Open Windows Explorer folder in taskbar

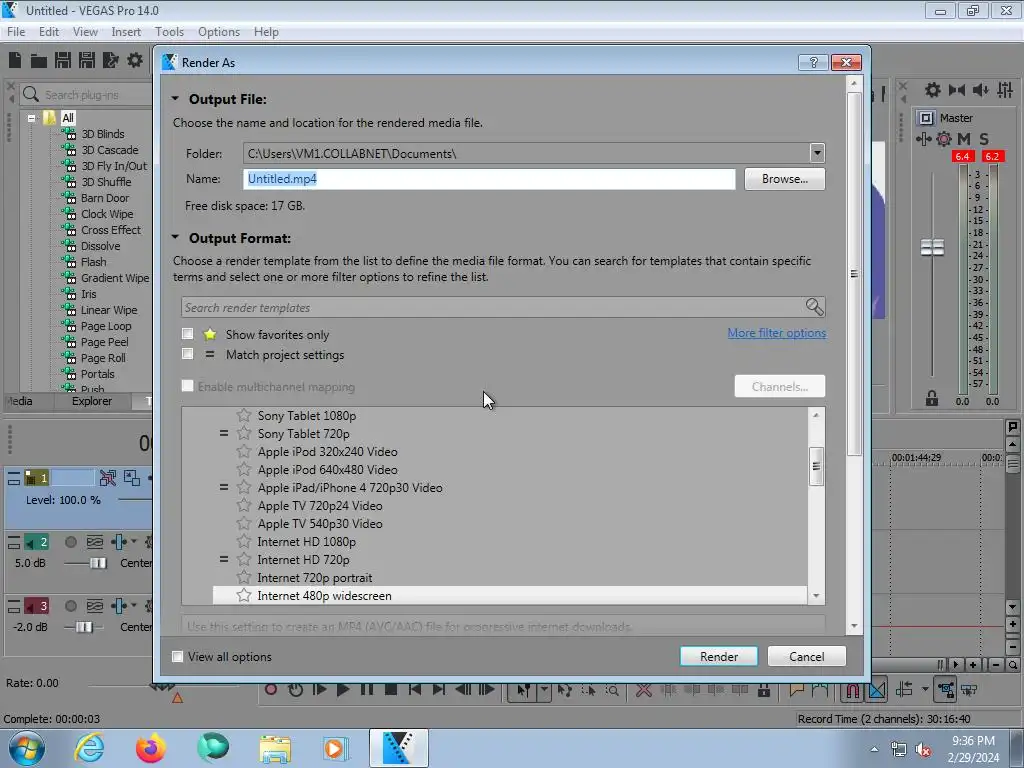275,749
